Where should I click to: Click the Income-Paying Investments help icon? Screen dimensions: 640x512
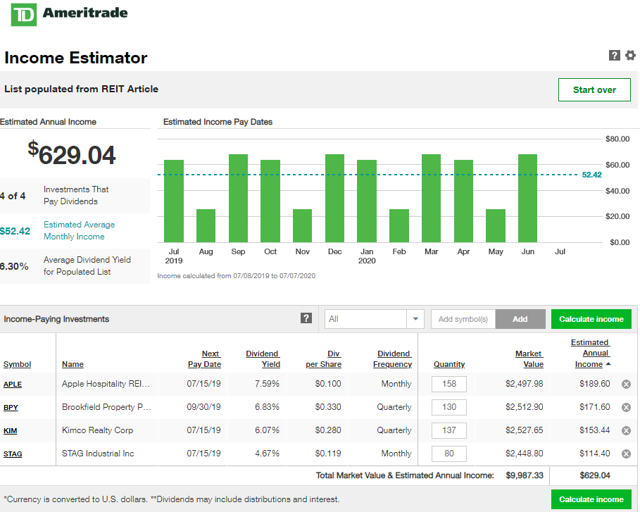[306, 318]
